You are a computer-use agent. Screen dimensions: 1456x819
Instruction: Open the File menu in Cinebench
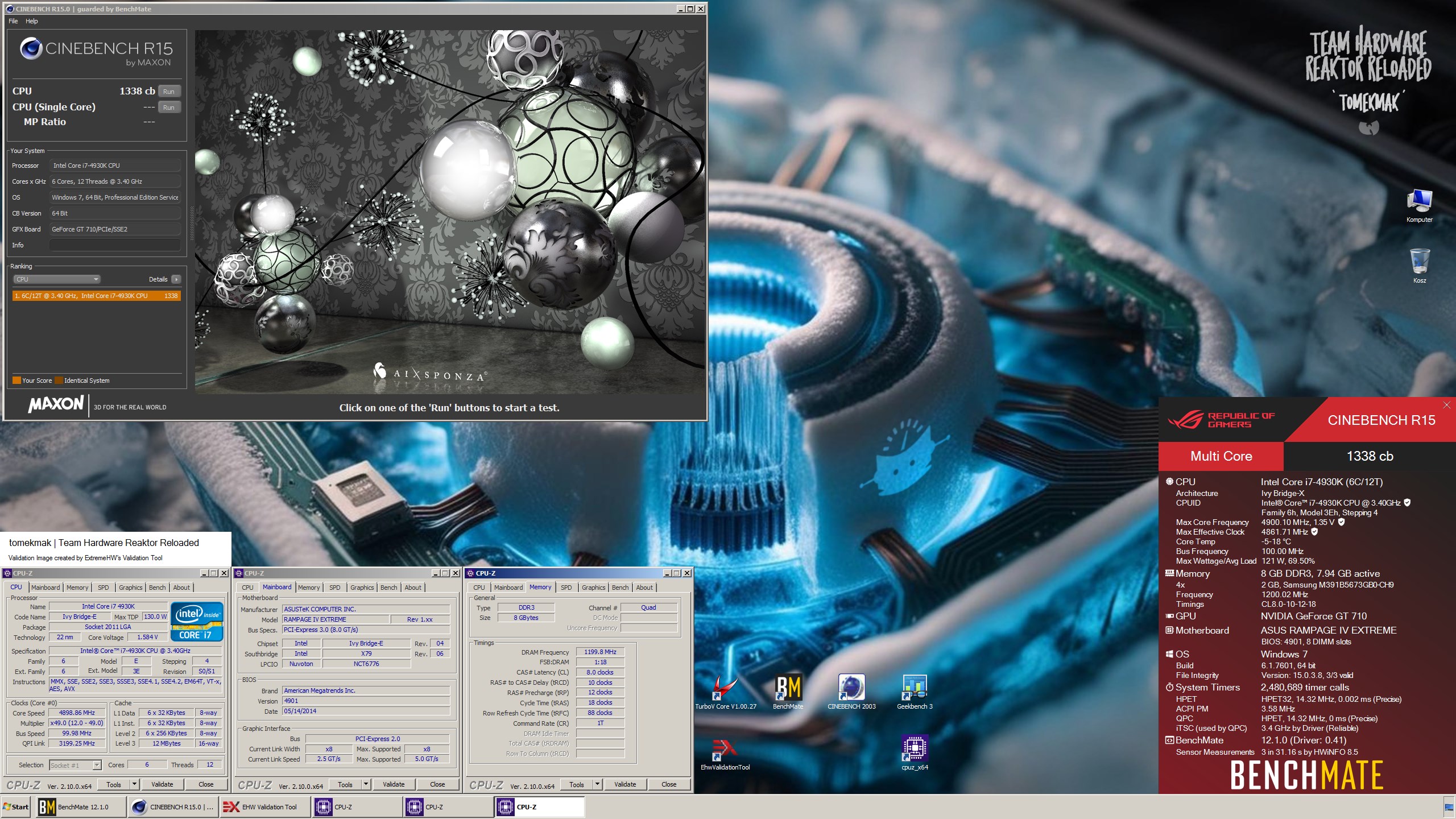[x=13, y=21]
